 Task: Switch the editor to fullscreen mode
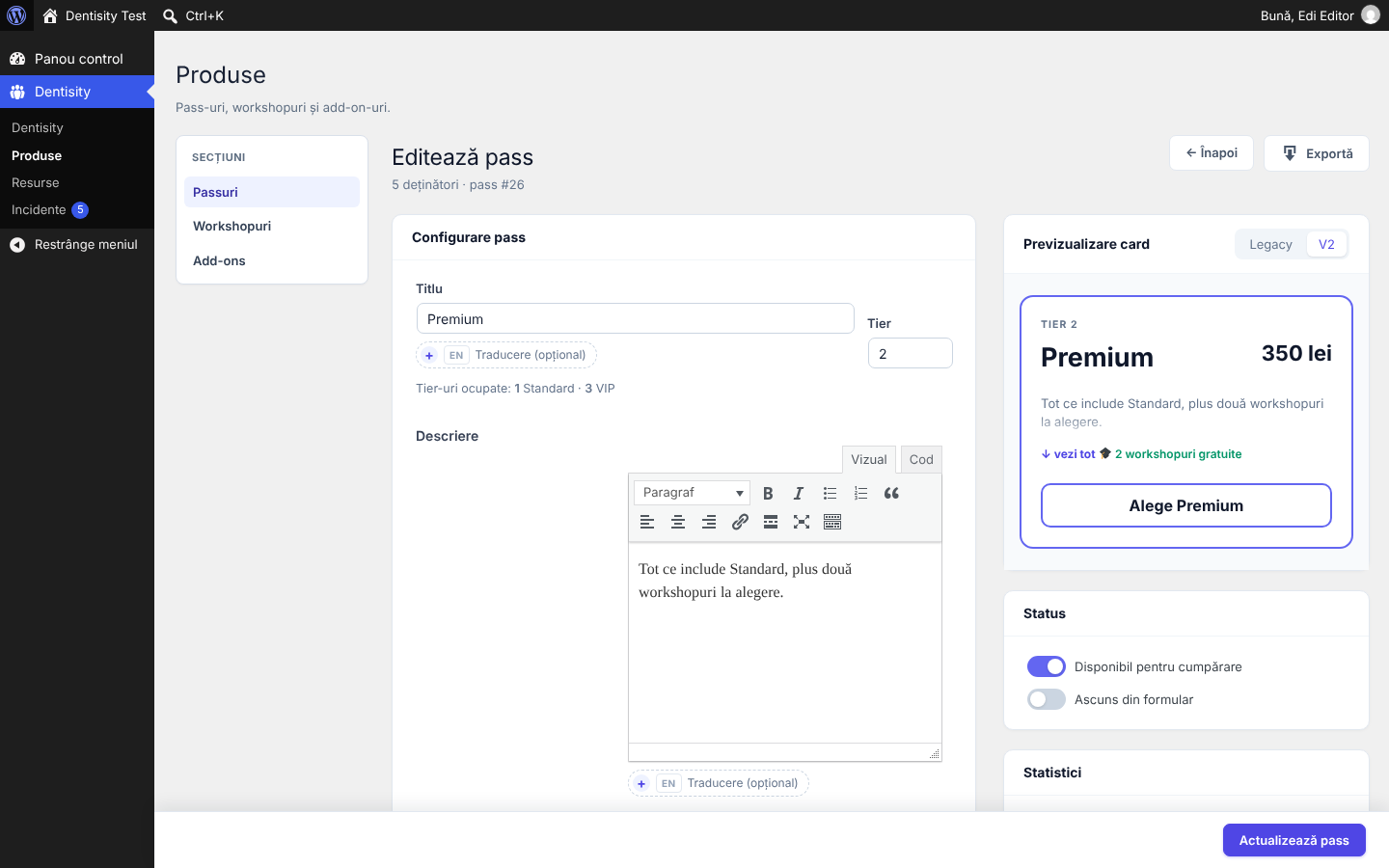(x=802, y=522)
